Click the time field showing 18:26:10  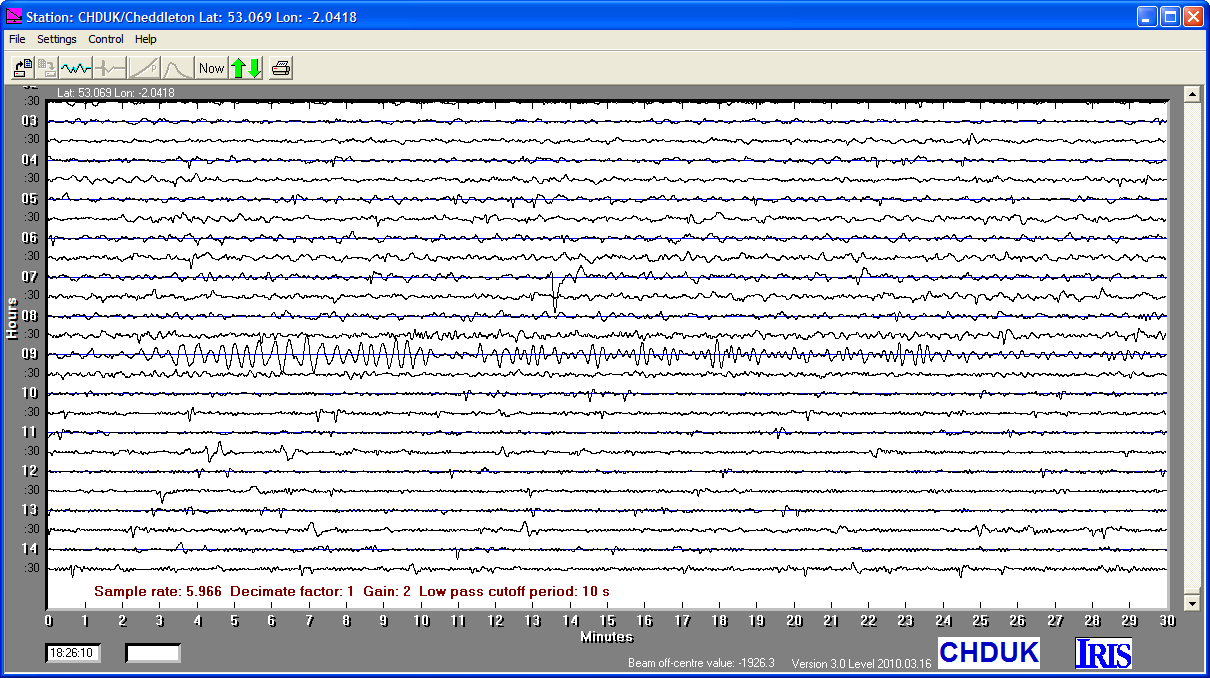pyautogui.click(x=74, y=653)
